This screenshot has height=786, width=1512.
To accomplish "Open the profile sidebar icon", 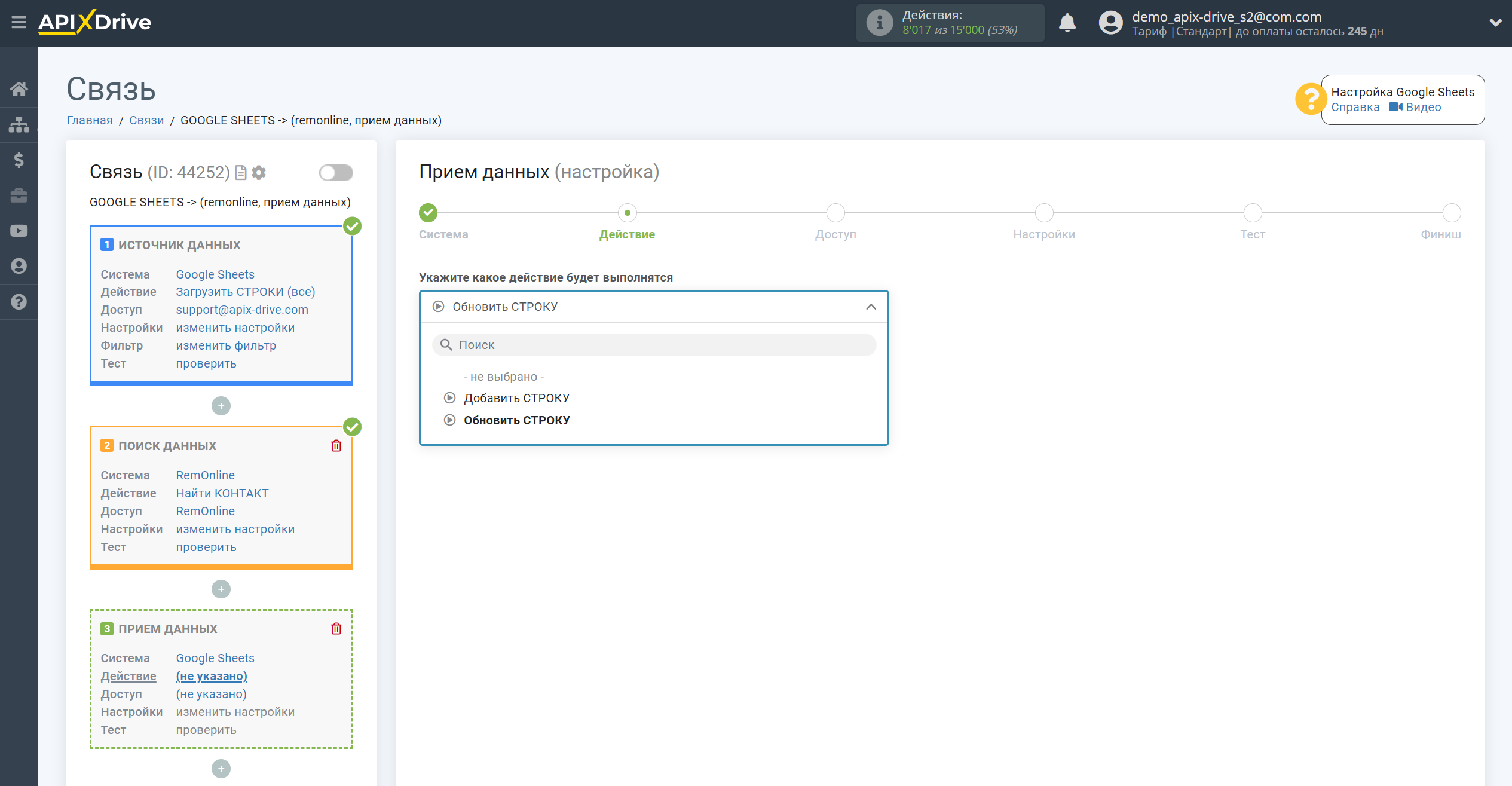I will click(x=19, y=266).
